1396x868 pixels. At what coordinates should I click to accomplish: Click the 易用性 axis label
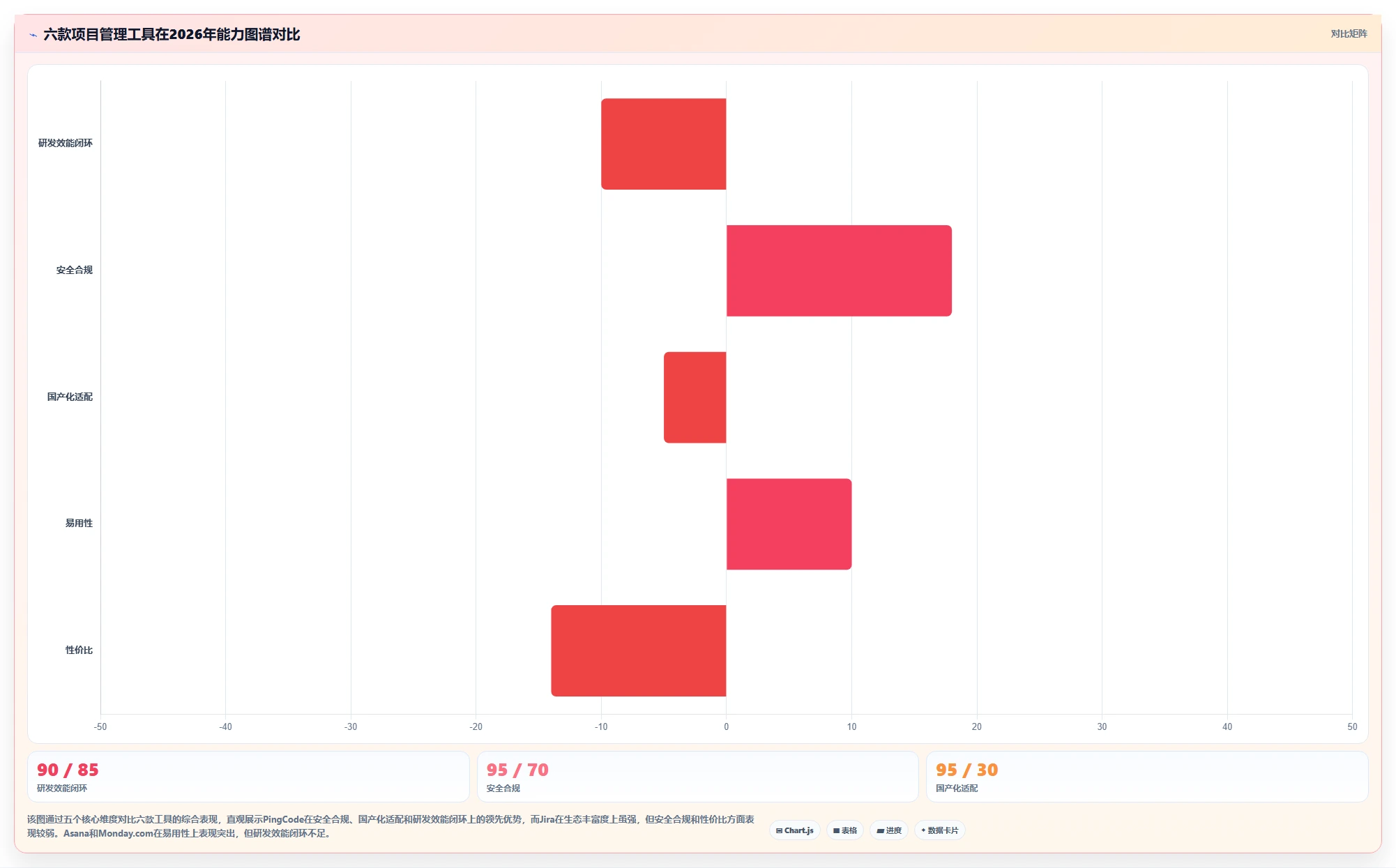[79, 523]
